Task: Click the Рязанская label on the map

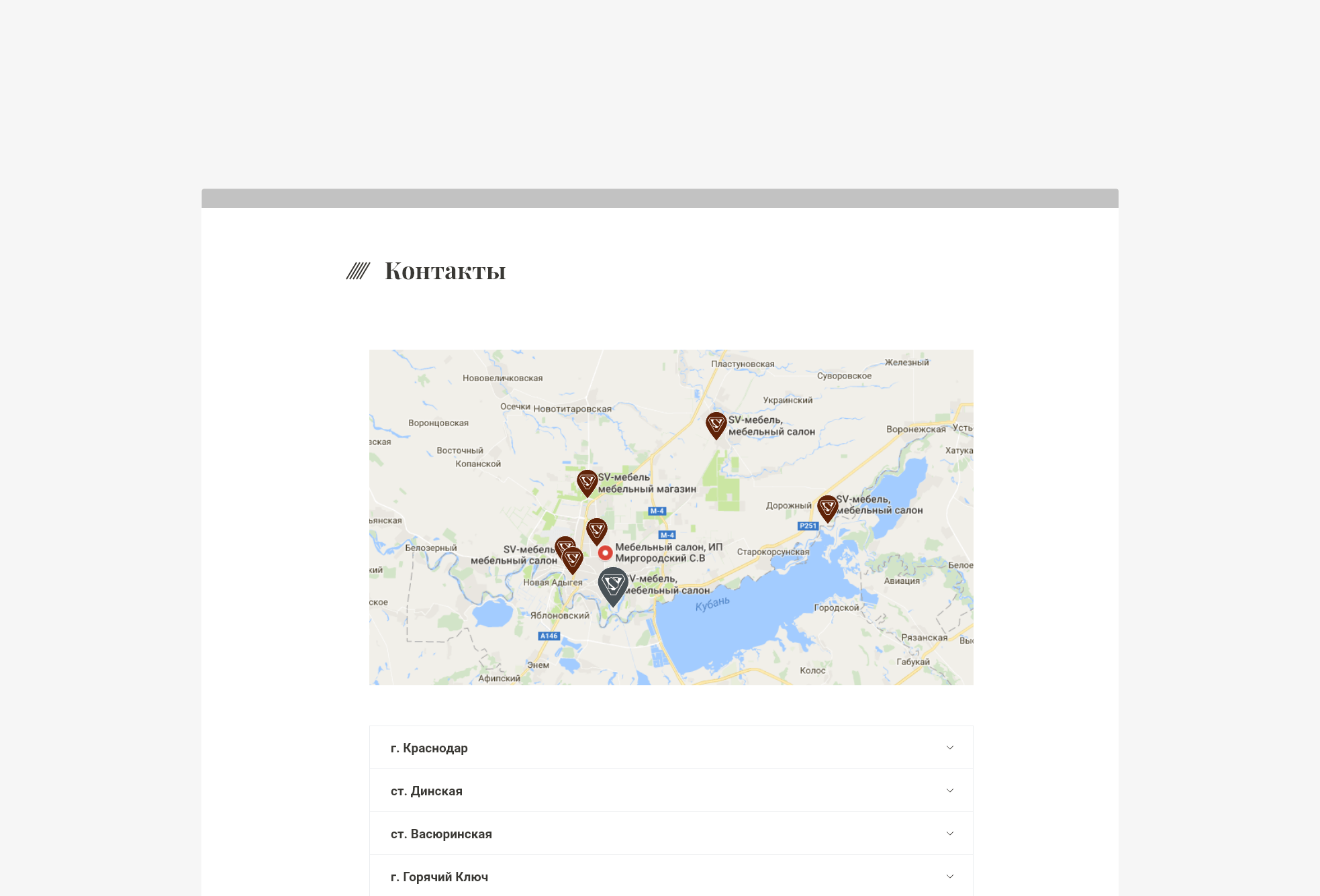Action: pyautogui.click(x=925, y=638)
